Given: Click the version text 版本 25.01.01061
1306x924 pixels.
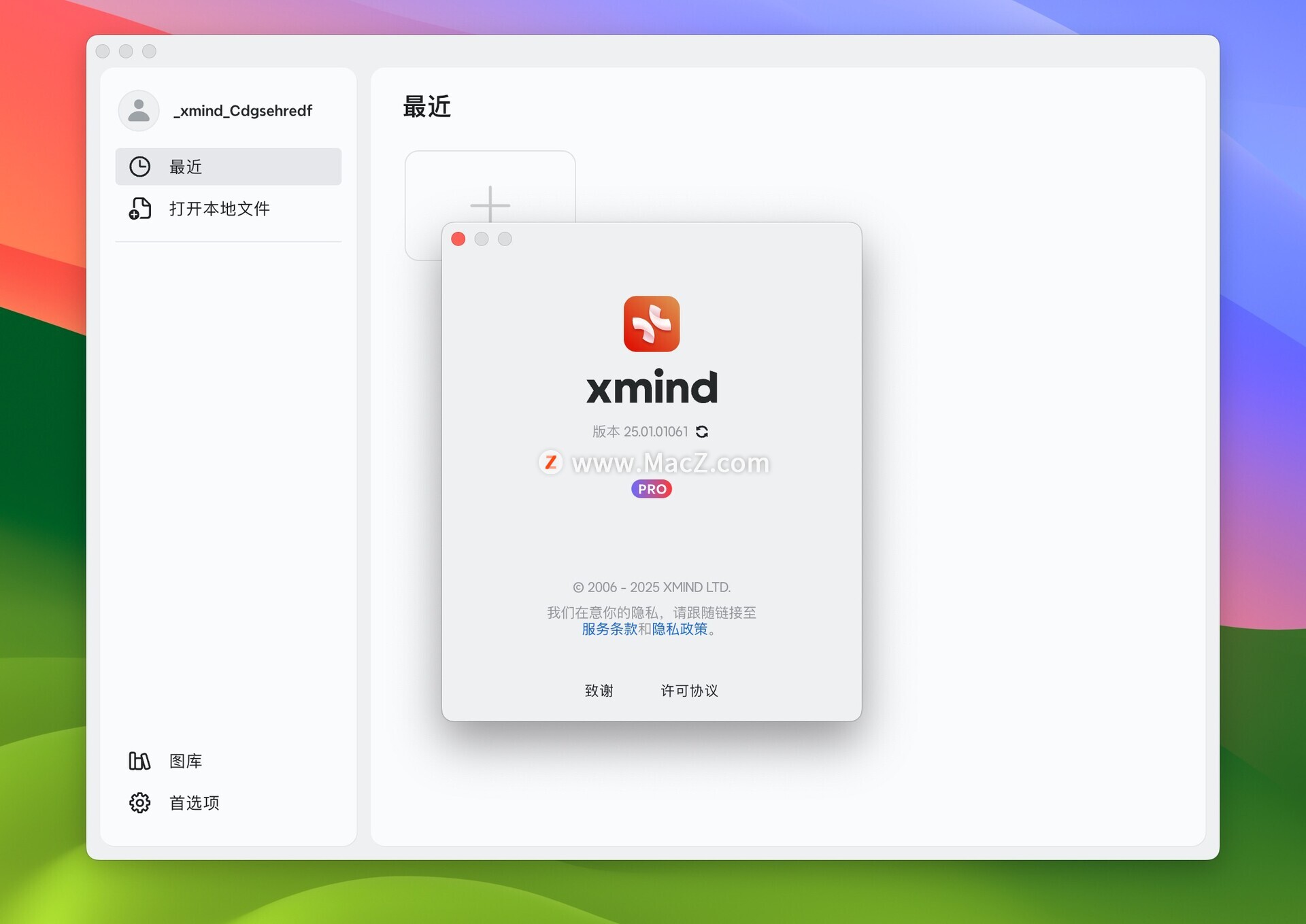Looking at the screenshot, I should [x=640, y=432].
